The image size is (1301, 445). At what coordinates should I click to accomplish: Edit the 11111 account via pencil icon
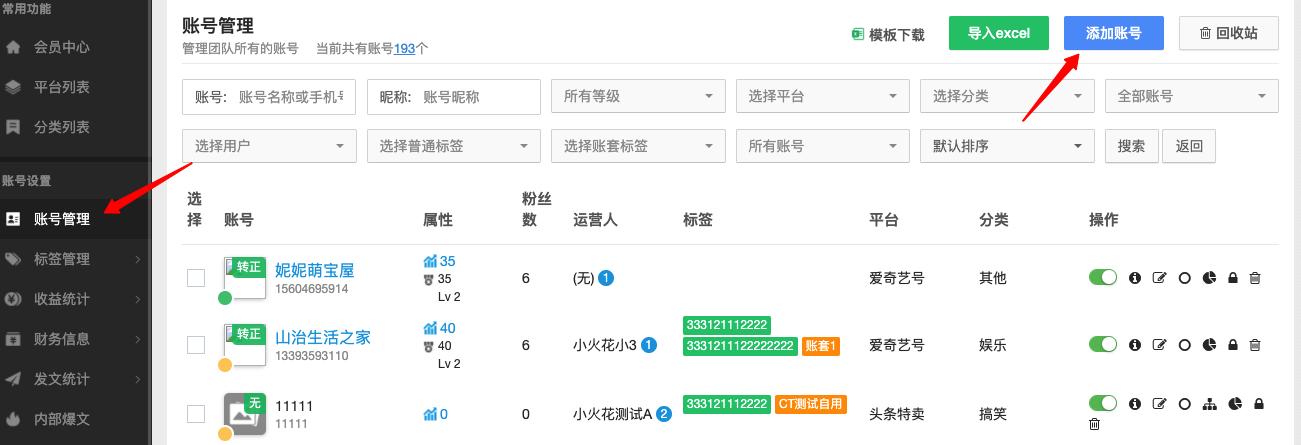(x=1160, y=404)
